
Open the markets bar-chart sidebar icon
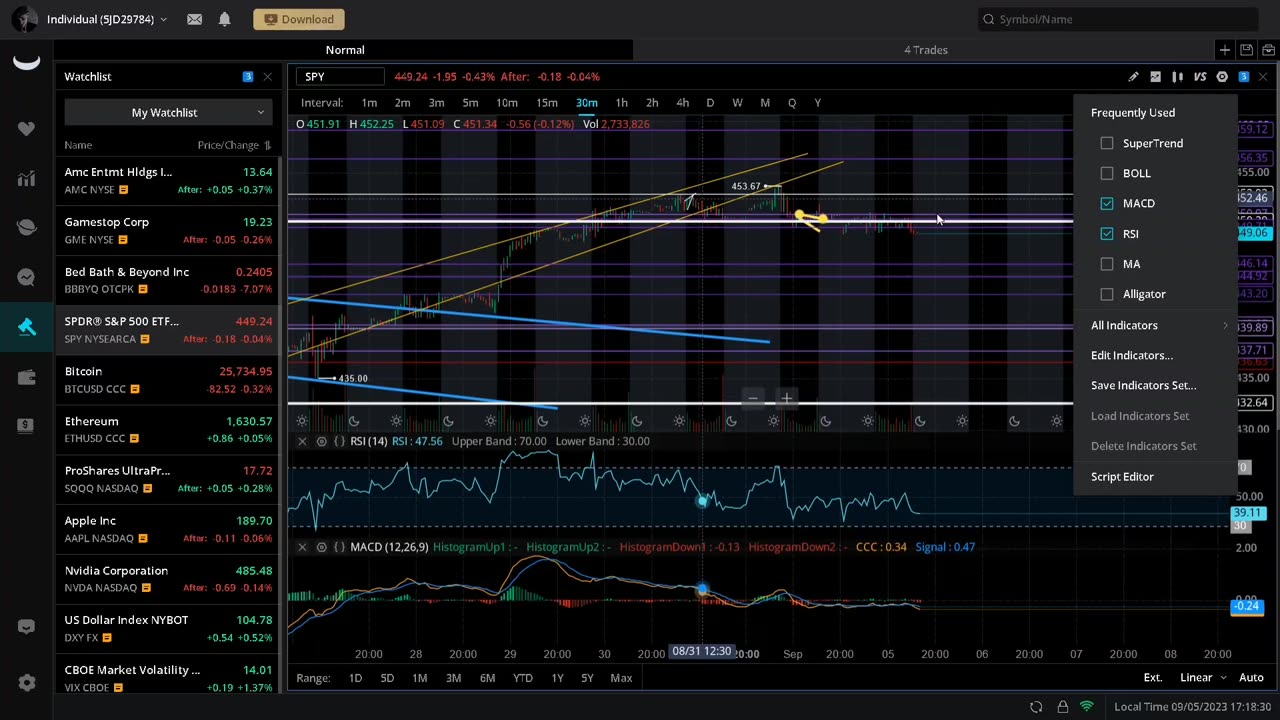coord(26,179)
